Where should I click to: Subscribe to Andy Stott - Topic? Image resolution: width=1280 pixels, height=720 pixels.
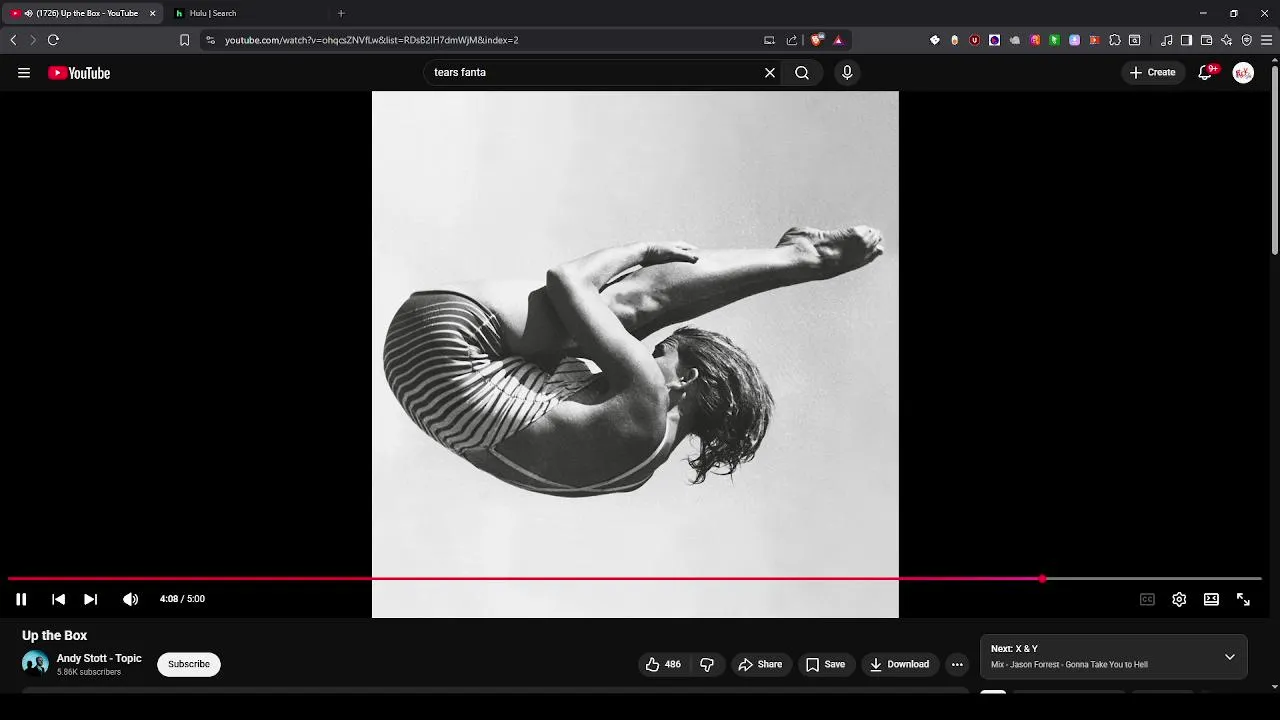[189, 664]
